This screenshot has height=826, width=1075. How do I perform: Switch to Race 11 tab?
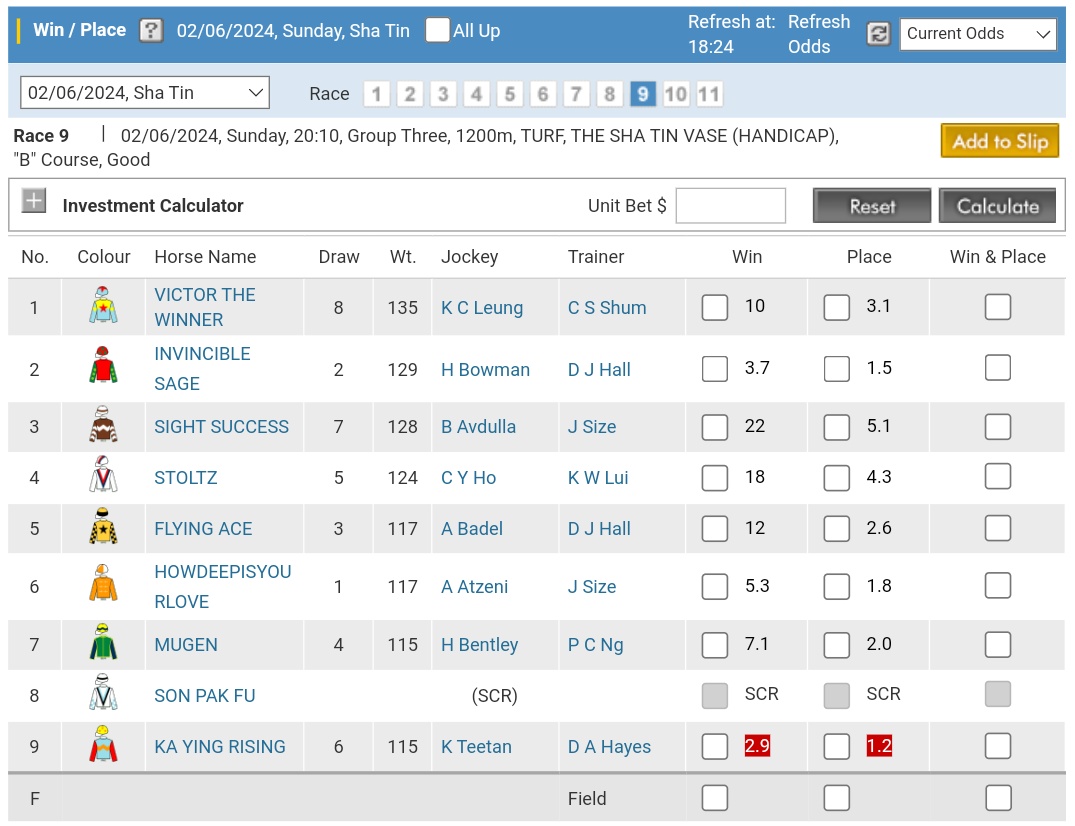pyautogui.click(x=709, y=94)
